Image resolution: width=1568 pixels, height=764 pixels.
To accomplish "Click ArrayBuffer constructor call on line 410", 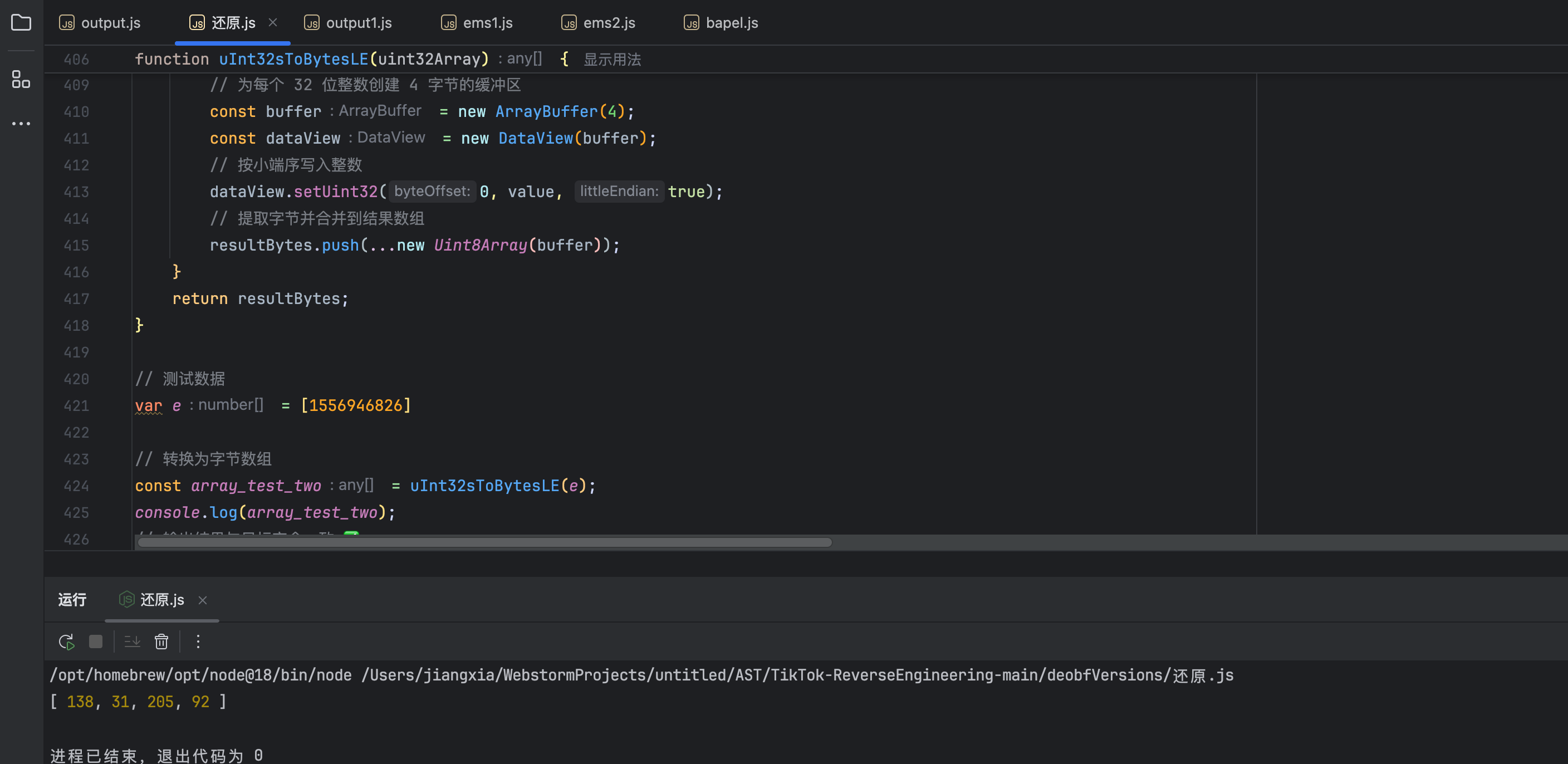I will (x=546, y=111).
